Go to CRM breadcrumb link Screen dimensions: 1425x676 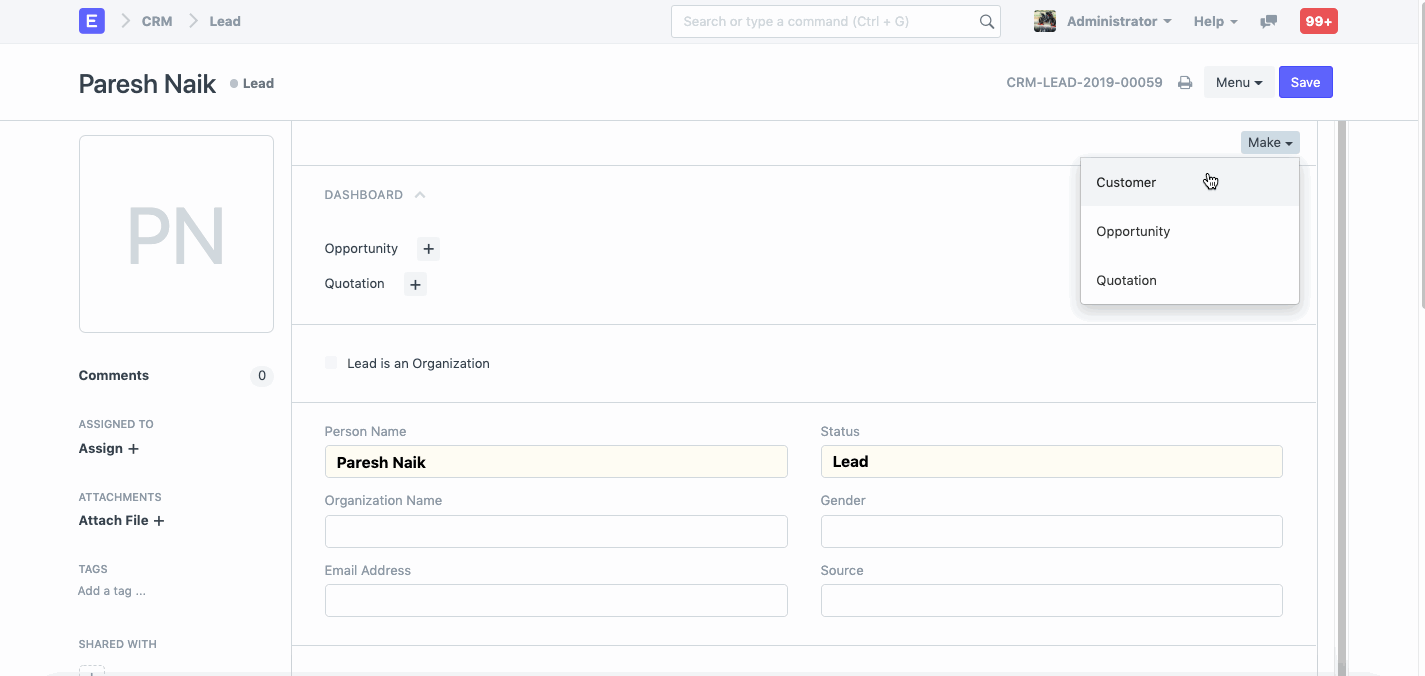coord(157,21)
